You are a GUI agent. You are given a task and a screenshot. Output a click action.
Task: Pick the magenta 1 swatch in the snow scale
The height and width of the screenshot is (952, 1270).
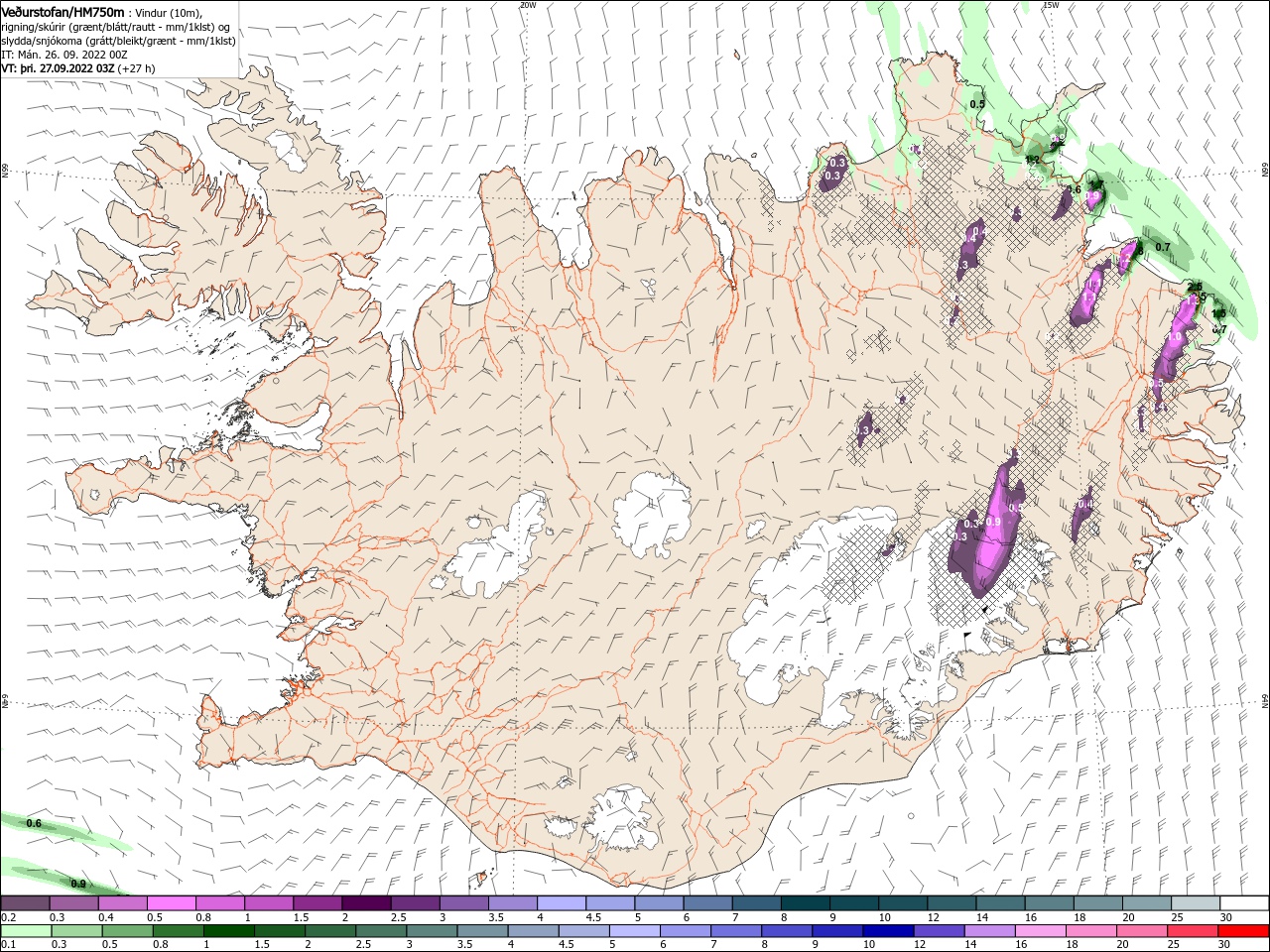coord(269,902)
